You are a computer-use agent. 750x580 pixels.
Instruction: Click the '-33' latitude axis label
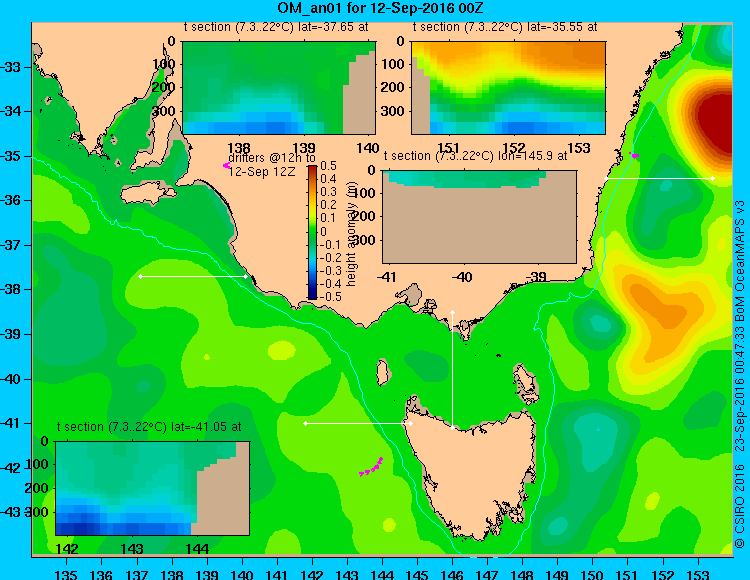[11, 67]
